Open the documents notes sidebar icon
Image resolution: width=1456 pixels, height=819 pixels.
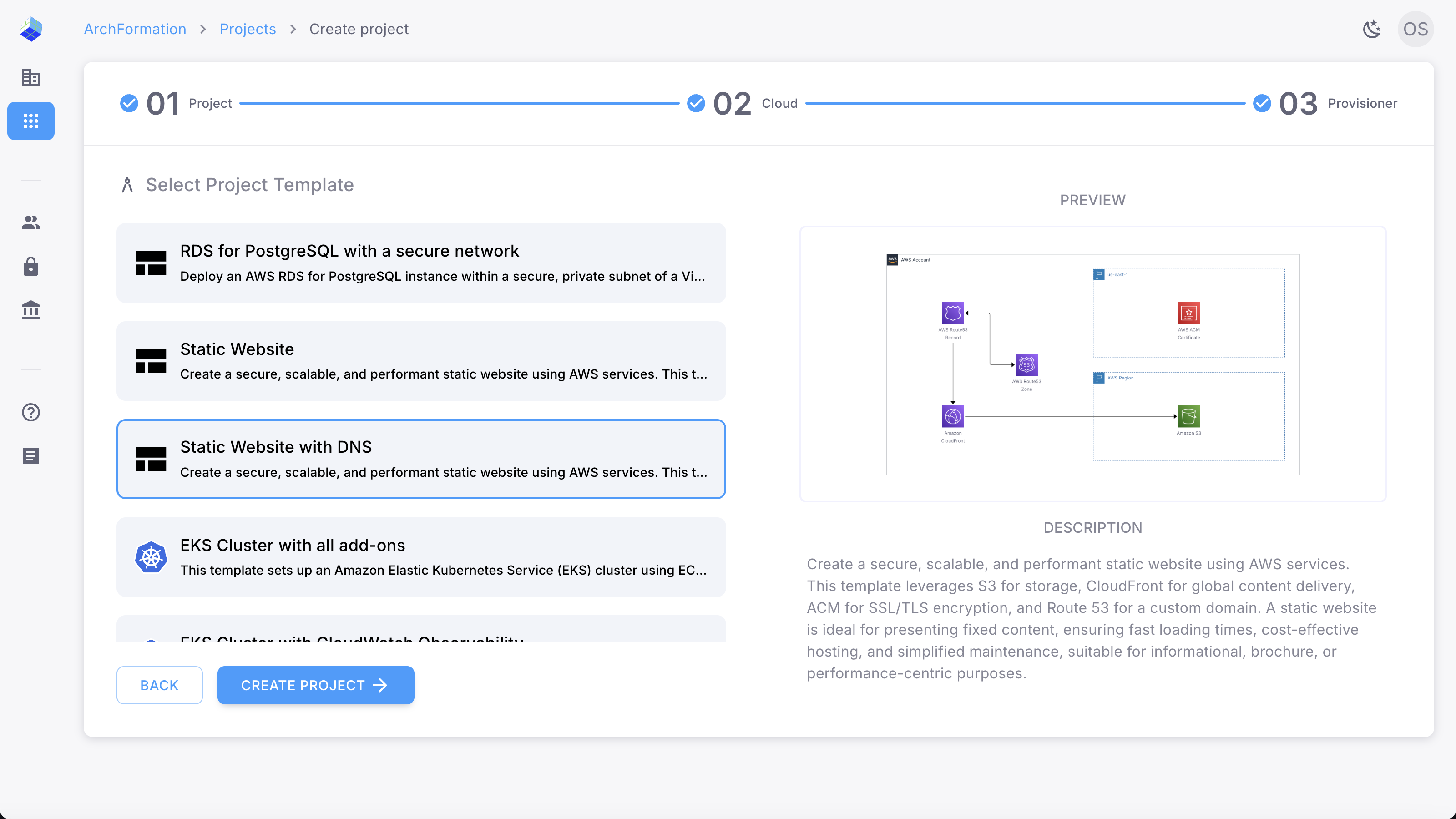(x=30, y=455)
